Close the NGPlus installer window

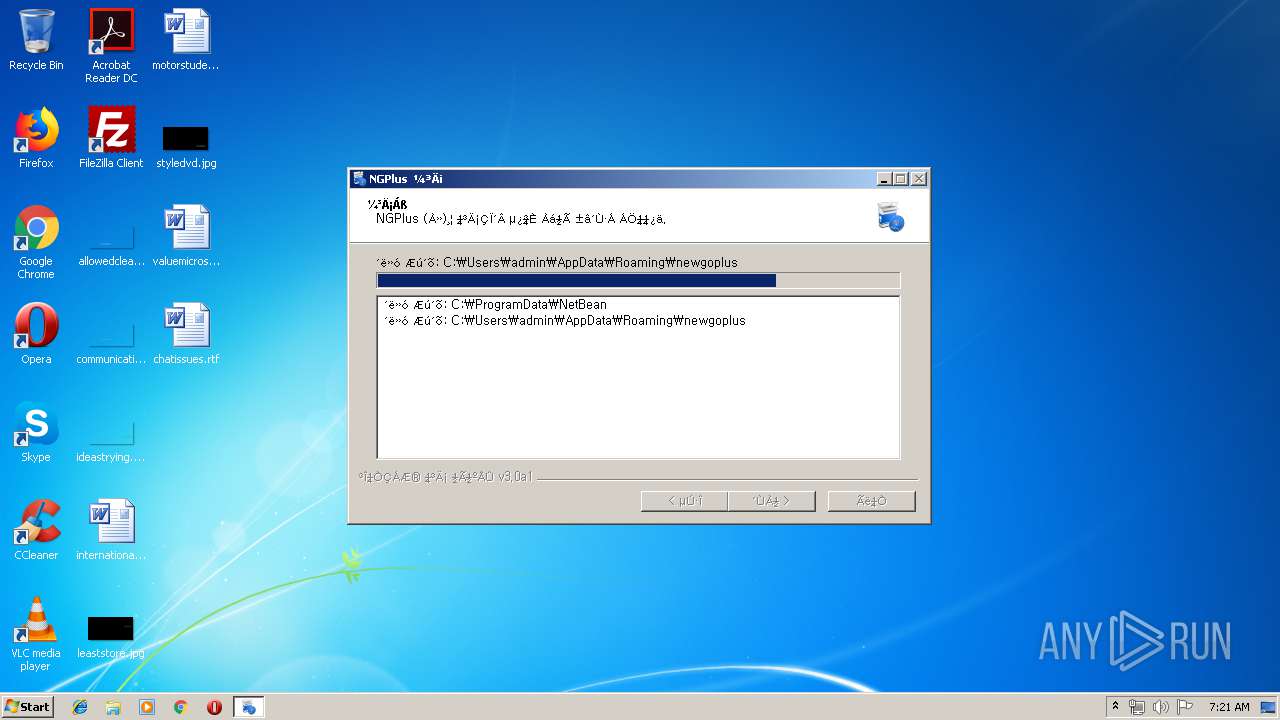click(x=919, y=179)
